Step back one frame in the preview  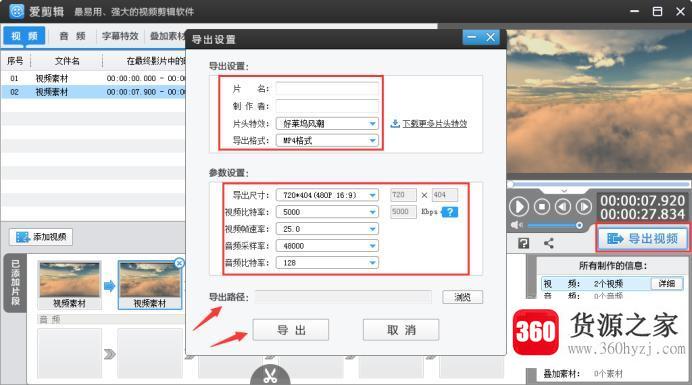pos(563,207)
